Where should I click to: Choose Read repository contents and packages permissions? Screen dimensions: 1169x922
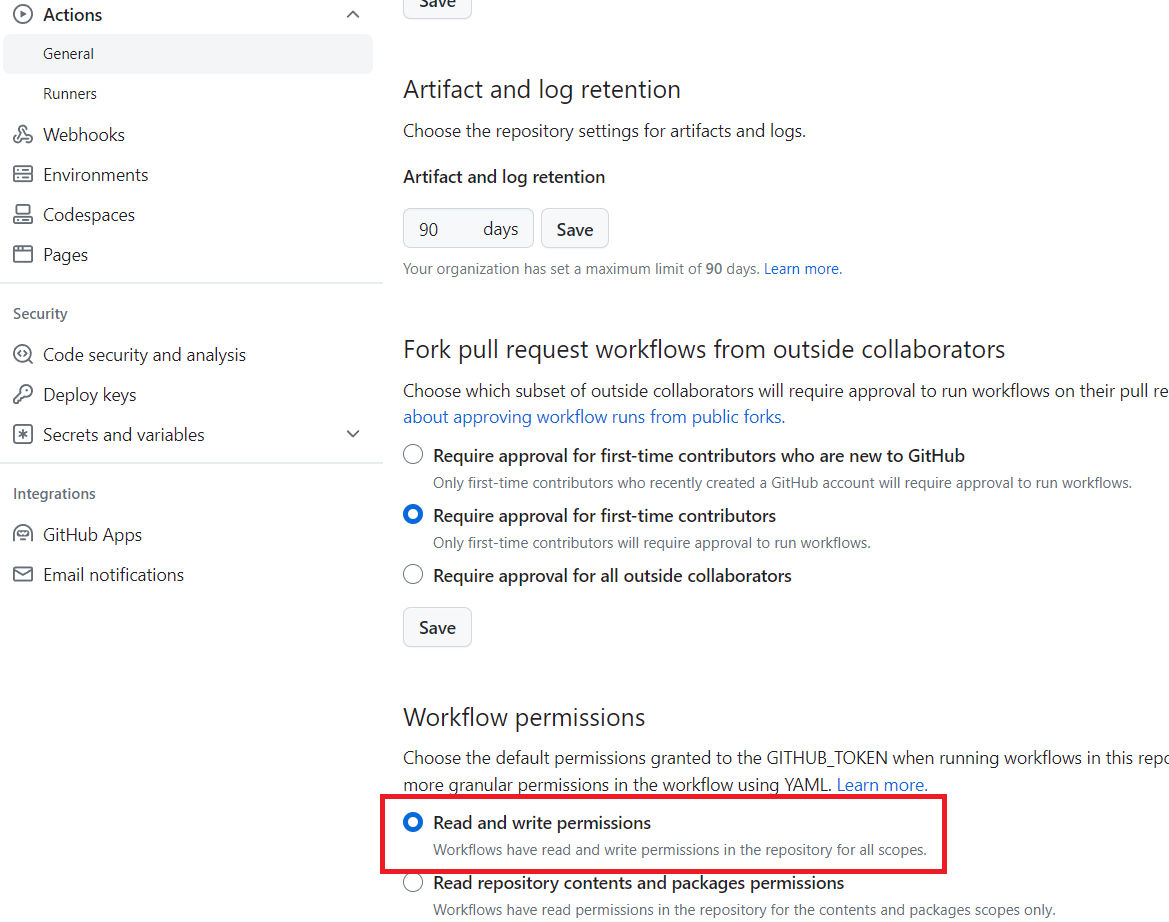coord(413,883)
